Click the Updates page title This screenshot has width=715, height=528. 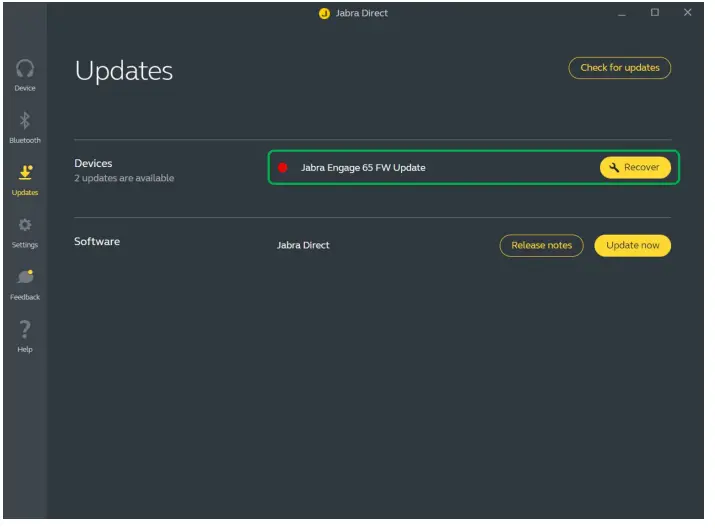[124, 71]
